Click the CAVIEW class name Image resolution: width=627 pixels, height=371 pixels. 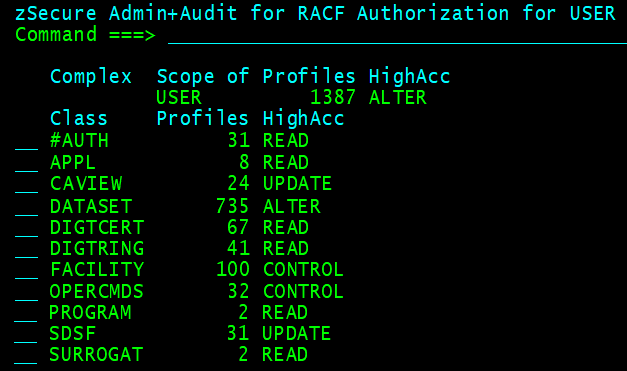[86, 184]
